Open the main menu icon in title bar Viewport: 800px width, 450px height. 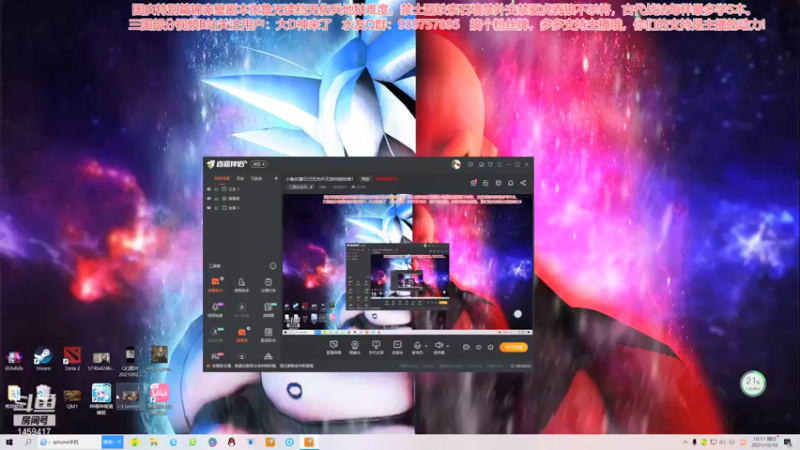499,164
